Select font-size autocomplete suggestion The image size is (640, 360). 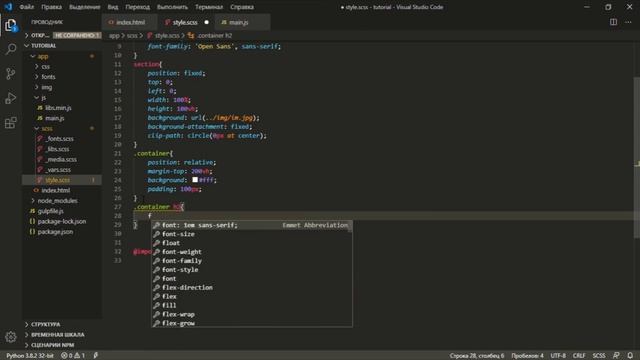point(252,234)
